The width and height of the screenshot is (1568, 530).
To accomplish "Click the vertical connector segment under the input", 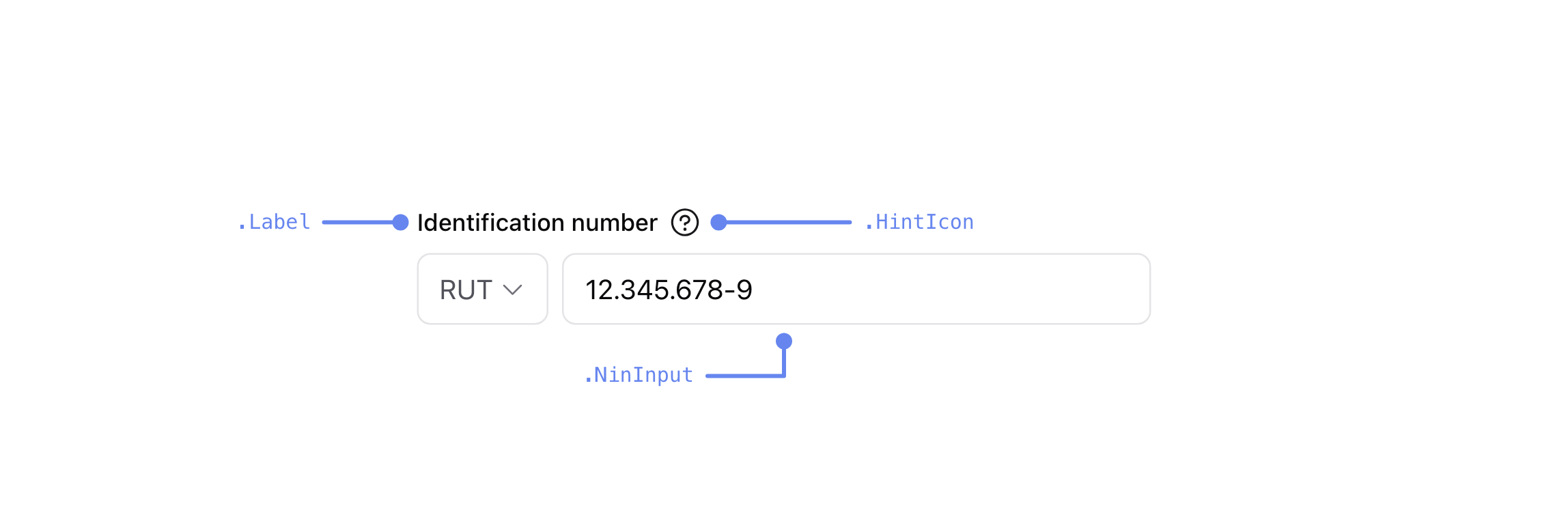I will 784,362.
